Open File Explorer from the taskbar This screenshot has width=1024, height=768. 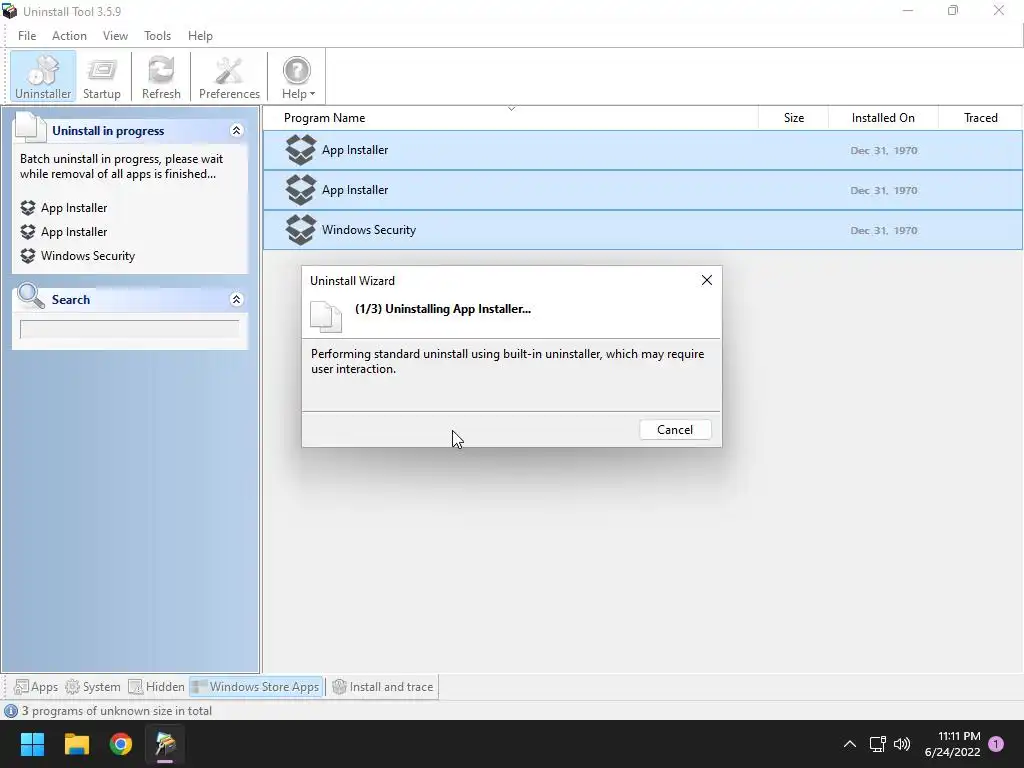[x=76, y=744]
